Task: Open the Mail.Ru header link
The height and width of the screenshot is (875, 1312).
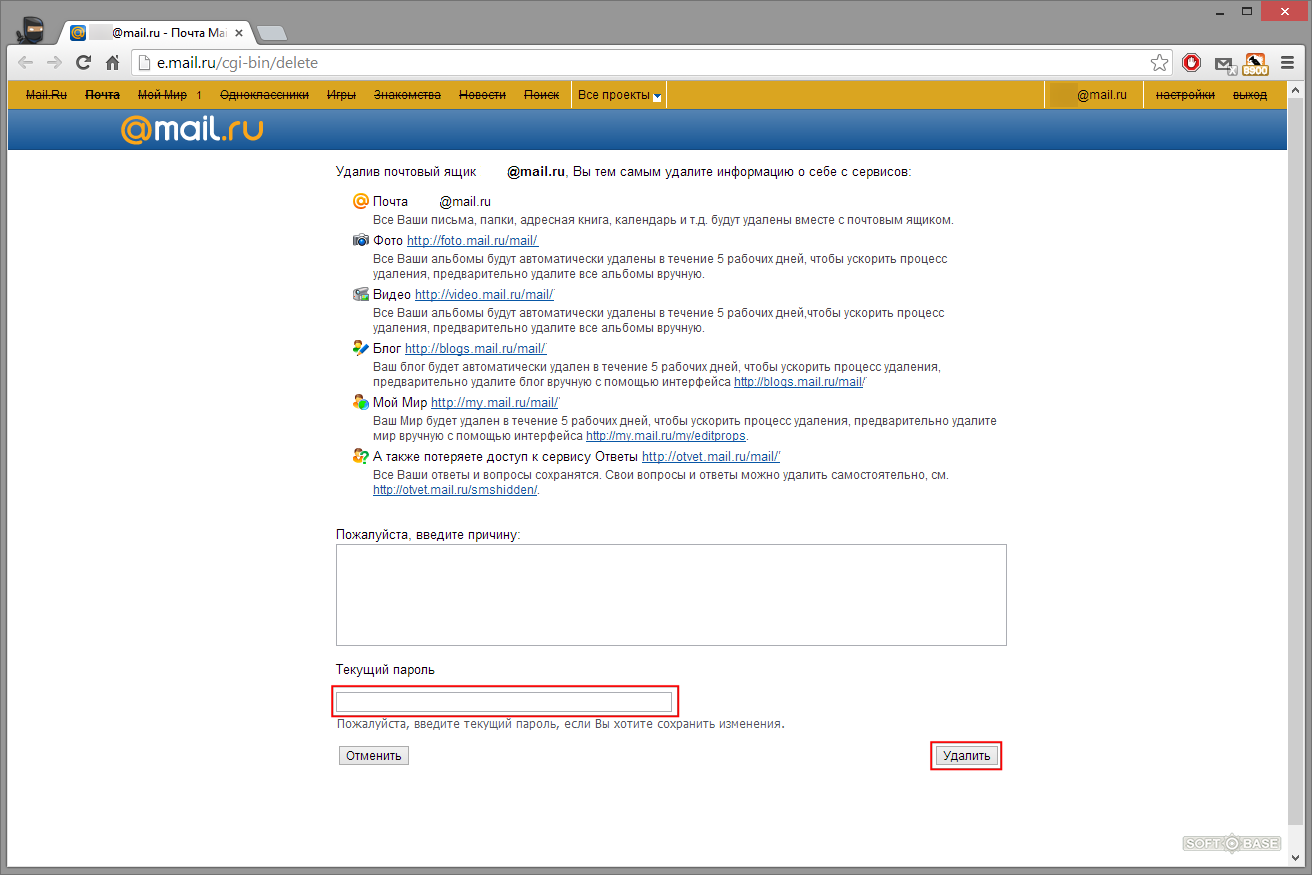Action: 46,95
